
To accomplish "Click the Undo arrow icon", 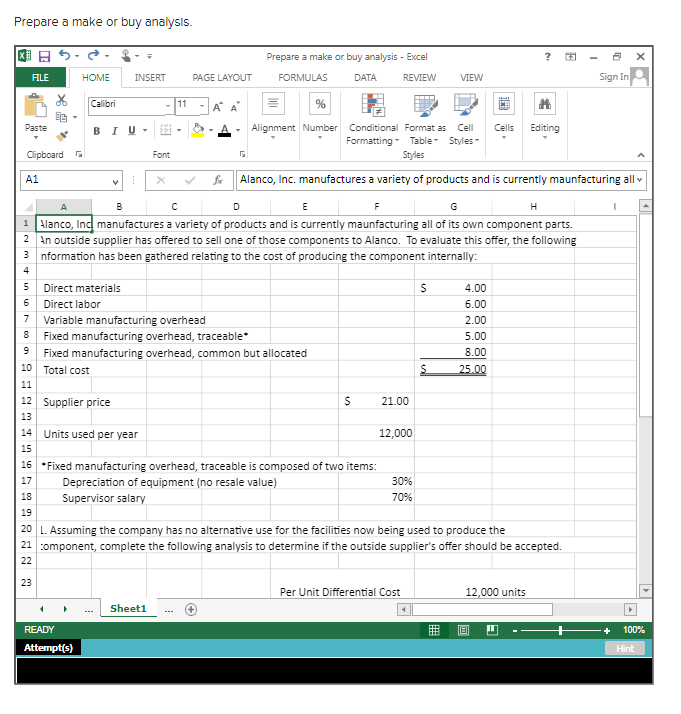I will pyautogui.click(x=65, y=56).
